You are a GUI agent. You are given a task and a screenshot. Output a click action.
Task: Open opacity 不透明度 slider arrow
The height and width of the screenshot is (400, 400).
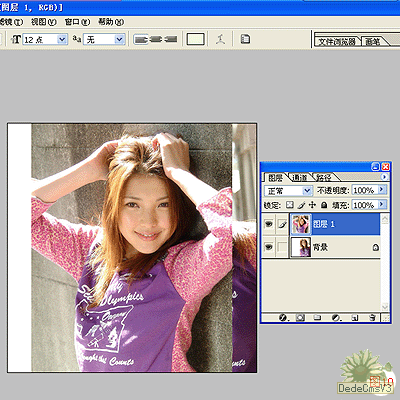pyautogui.click(x=382, y=190)
